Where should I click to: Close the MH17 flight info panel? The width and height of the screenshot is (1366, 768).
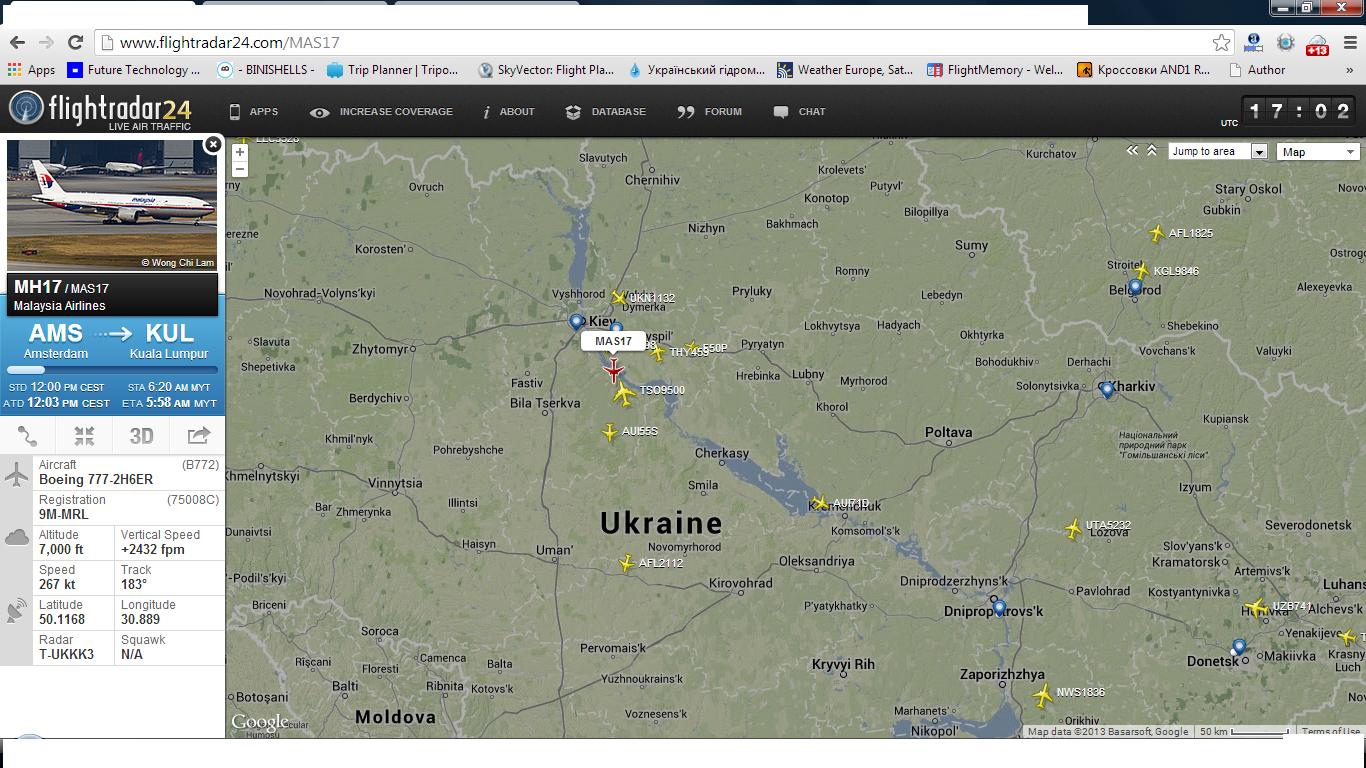(212, 145)
